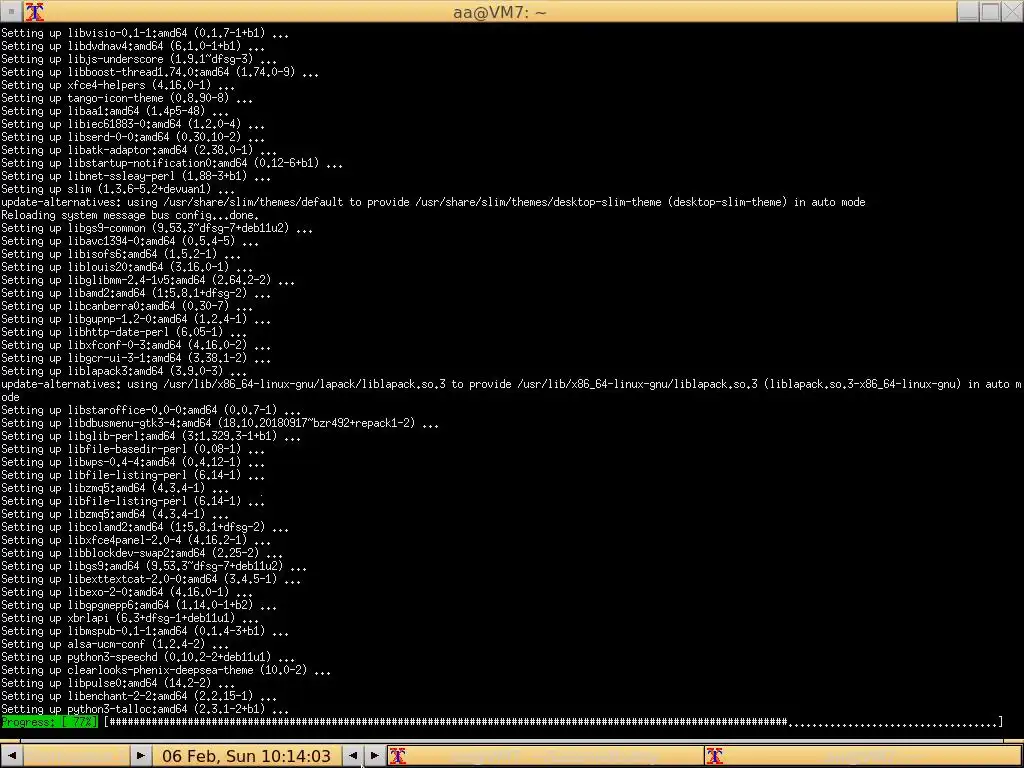The width and height of the screenshot is (1024, 768).
Task: Select the libcanberra0 setup line
Action: [x=127, y=306]
